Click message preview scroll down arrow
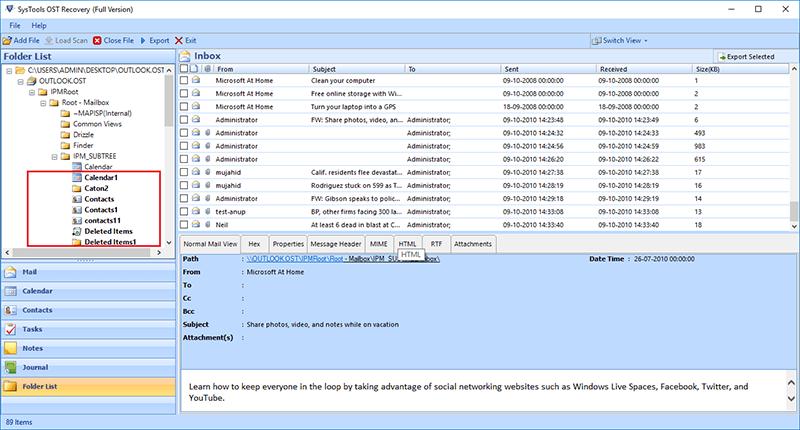 coord(791,398)
